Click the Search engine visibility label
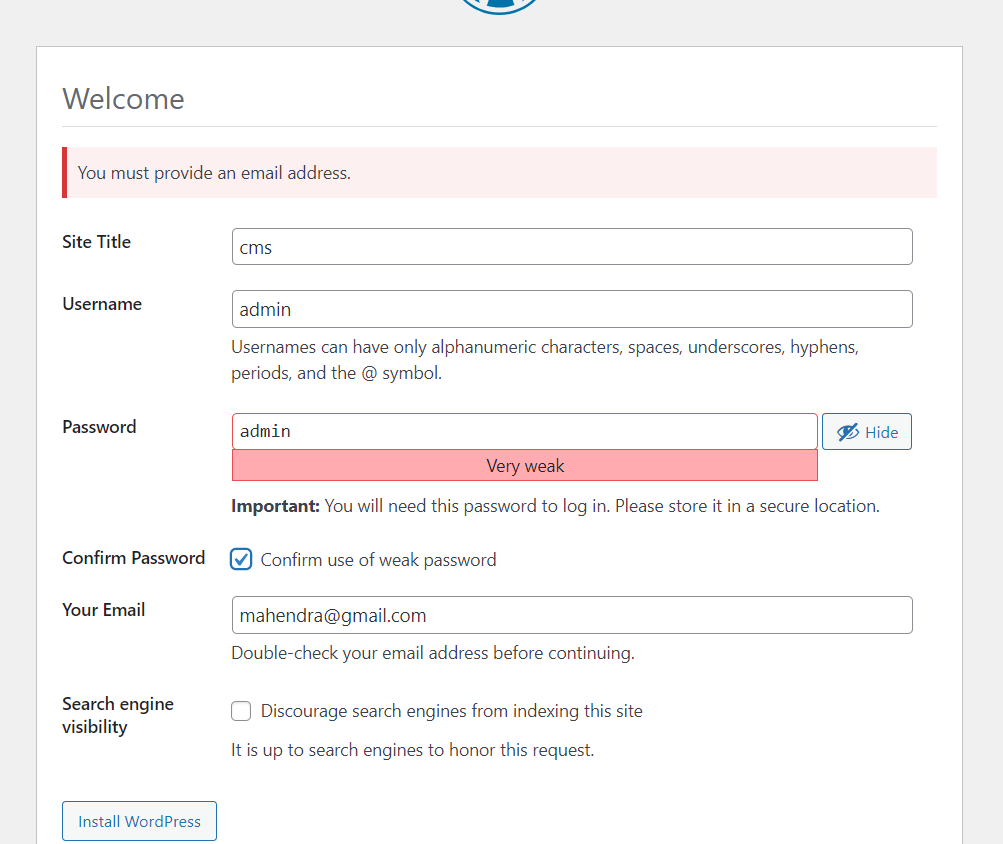The height and width of the screenshot is (844, 1003). (117, 715)
